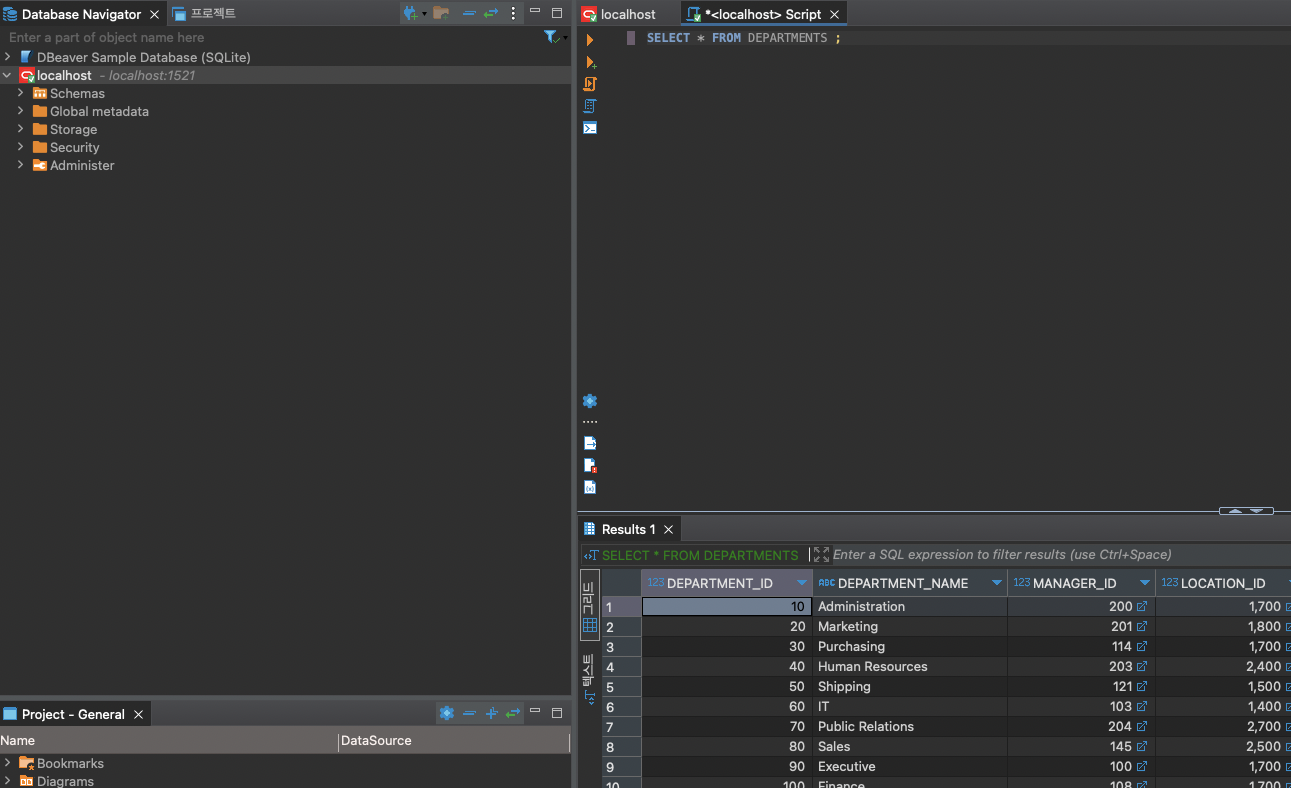1291x788 pixels.
Task: Expand the Administer node
Action: pos(21,165)
